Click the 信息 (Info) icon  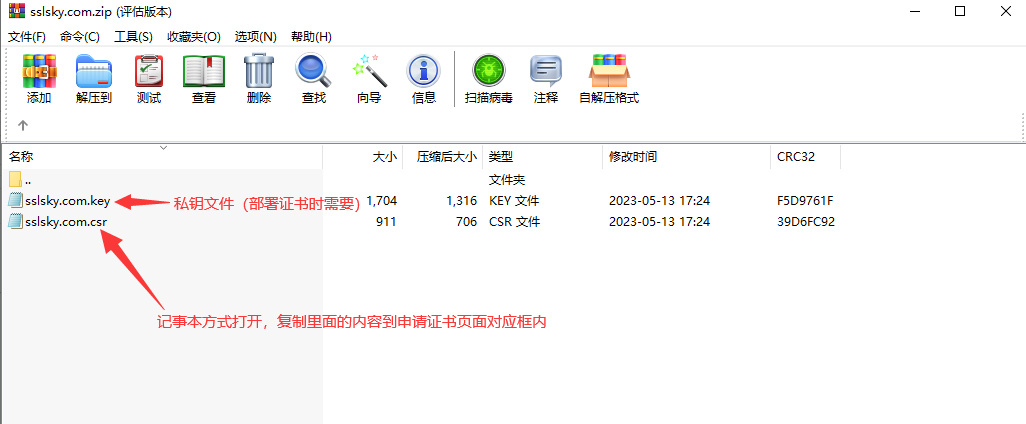pyautogui.click(x=423, y=71)
